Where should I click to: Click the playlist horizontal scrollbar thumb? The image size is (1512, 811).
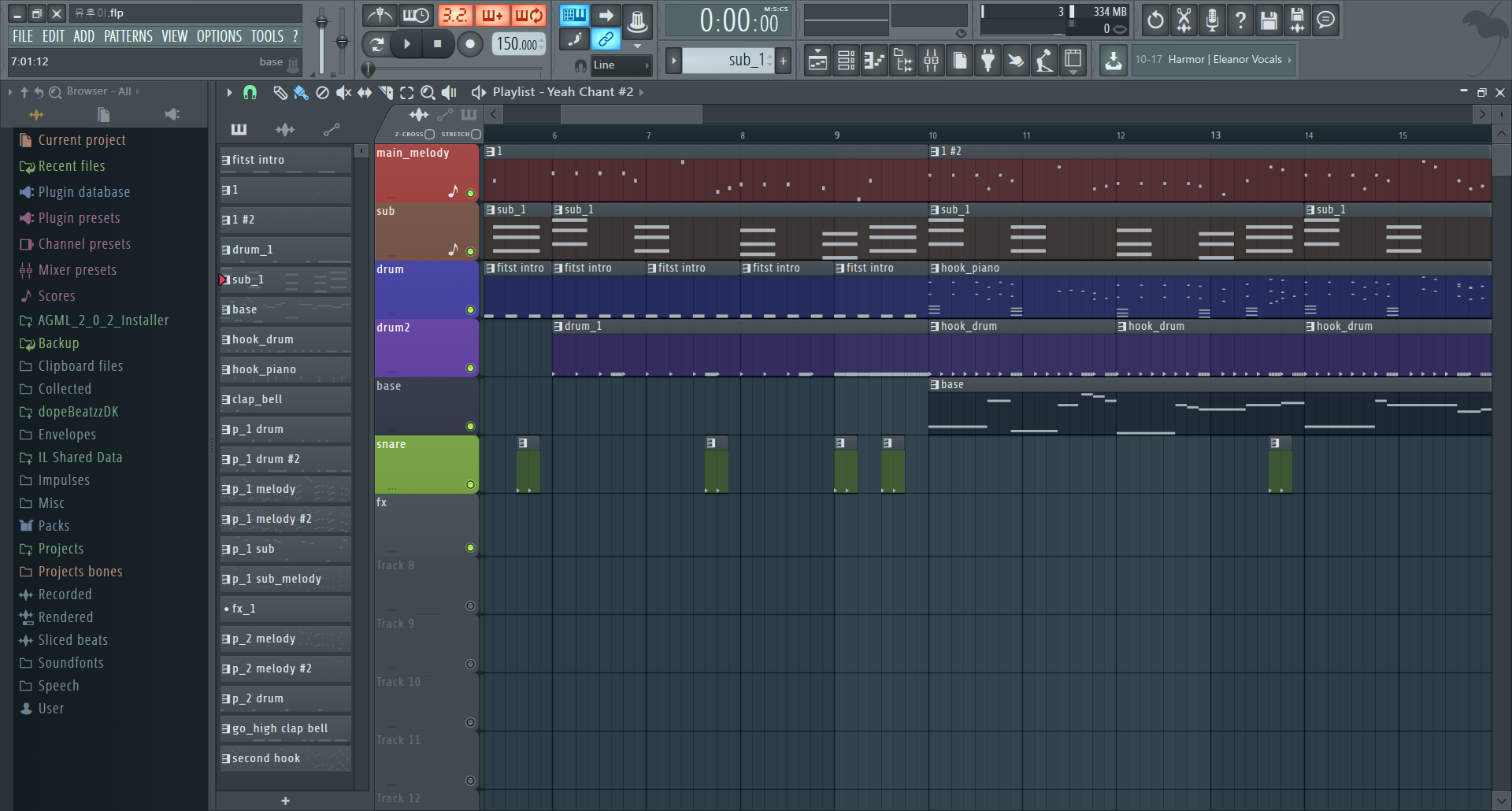click(x=632, y=115)
